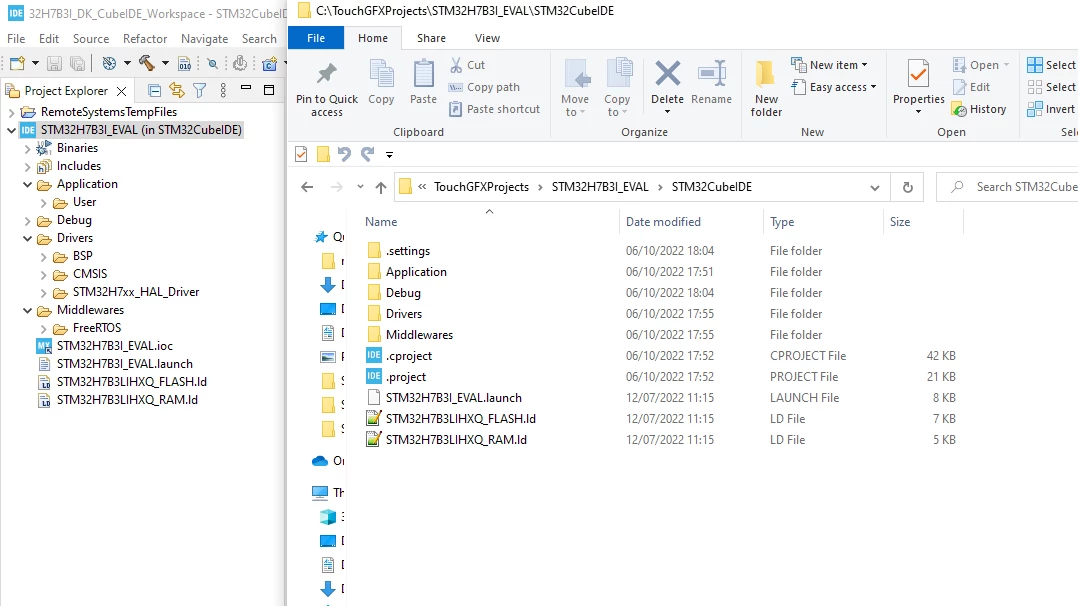The width and height of the screenshot is (1078, 606).
Task: Click the Copy ribbon icon
Action: (381, 74)
